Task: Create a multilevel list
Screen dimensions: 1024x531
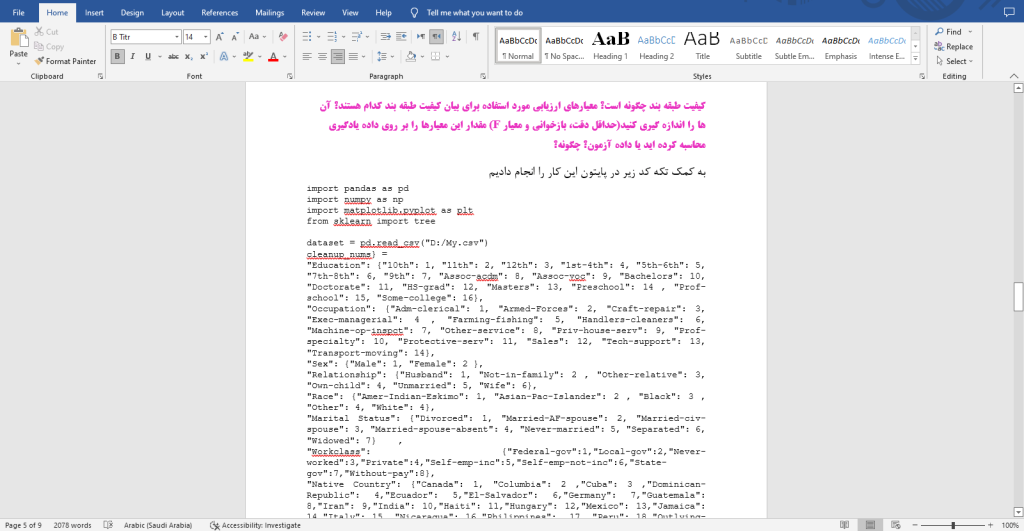Action: pyautogui.click(x=357, y=37)
